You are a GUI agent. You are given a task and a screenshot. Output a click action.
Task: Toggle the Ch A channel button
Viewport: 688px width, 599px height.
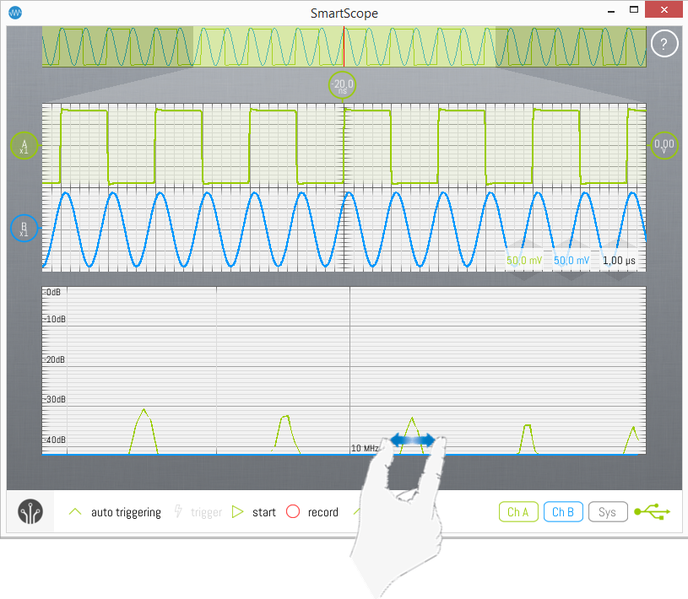(x=517, y=512)
